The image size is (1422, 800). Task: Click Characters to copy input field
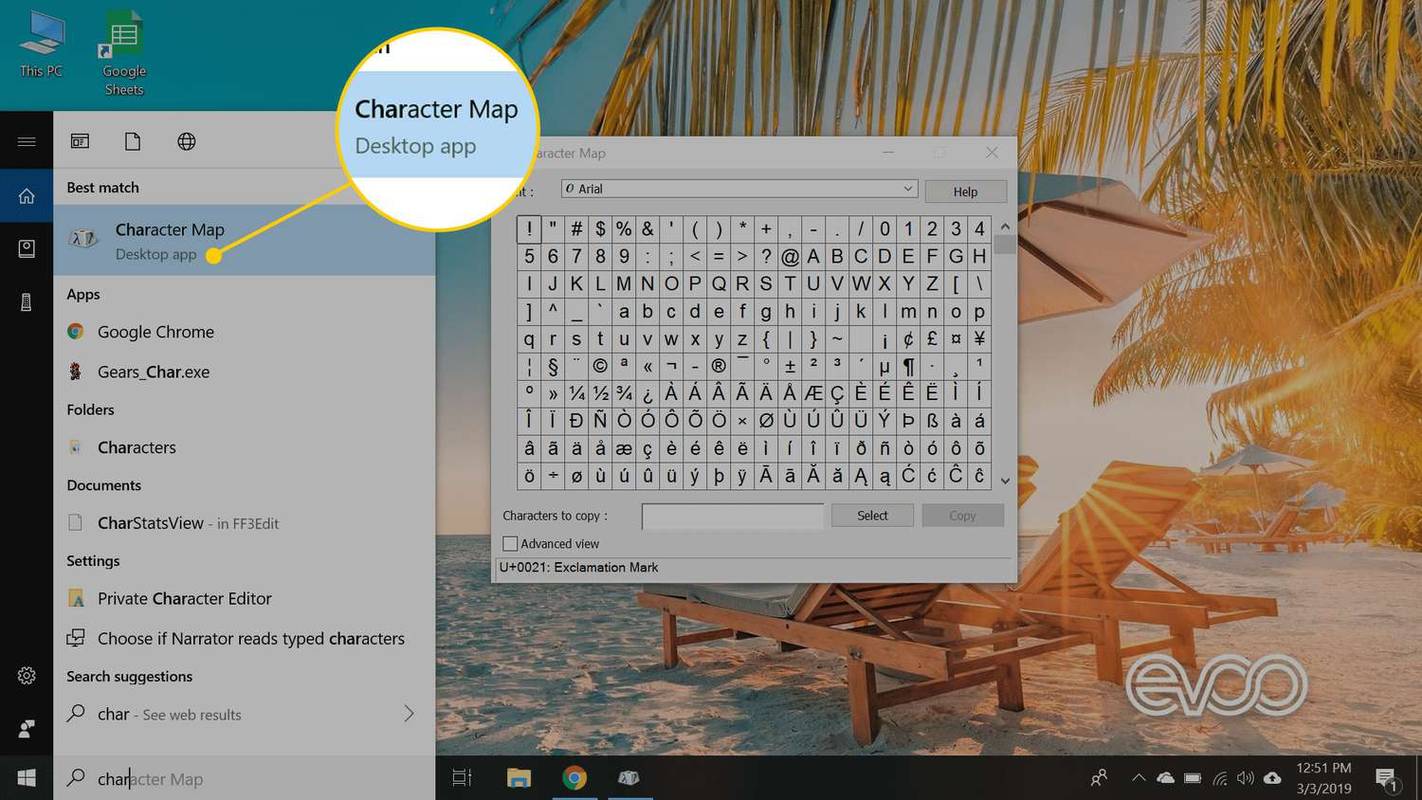coord(732,516)
